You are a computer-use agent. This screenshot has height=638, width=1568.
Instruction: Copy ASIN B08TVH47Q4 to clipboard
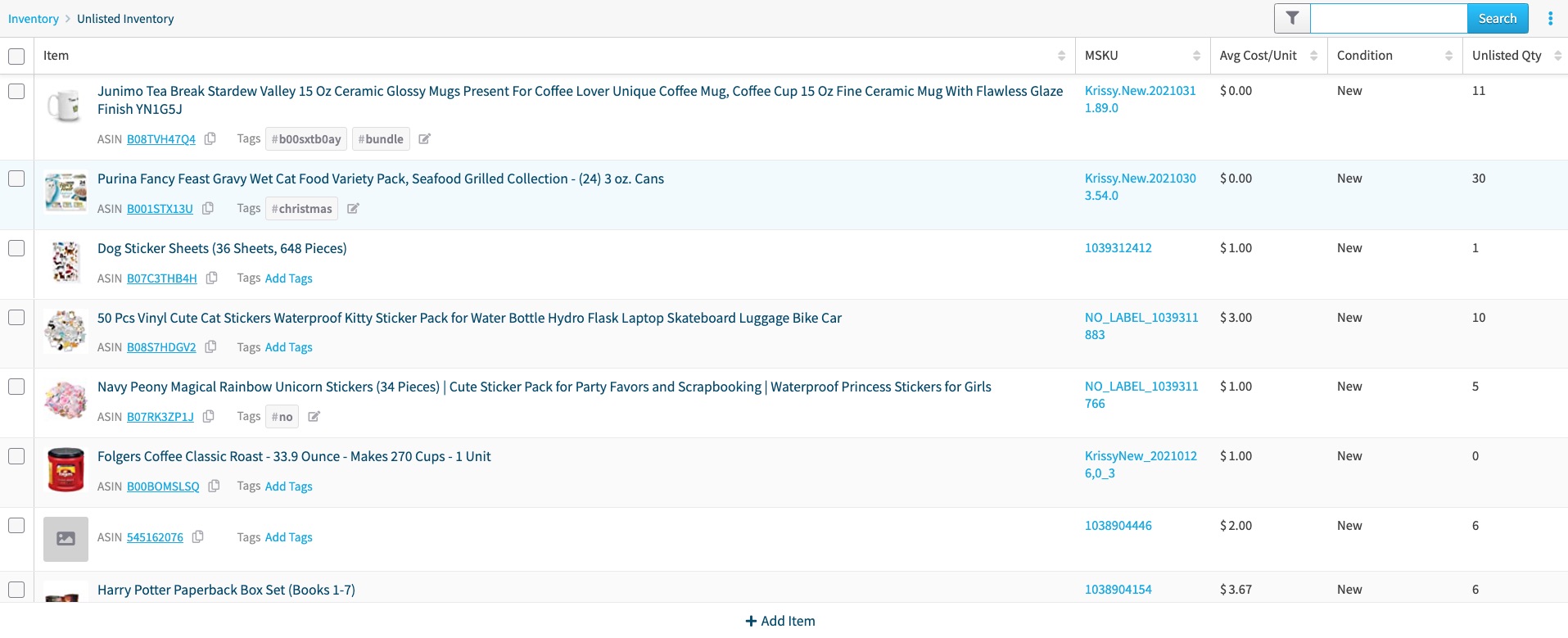210,138
